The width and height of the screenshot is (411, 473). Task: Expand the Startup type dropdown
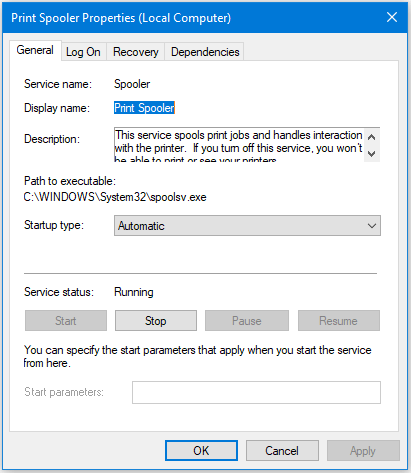(x=247, y=226)
